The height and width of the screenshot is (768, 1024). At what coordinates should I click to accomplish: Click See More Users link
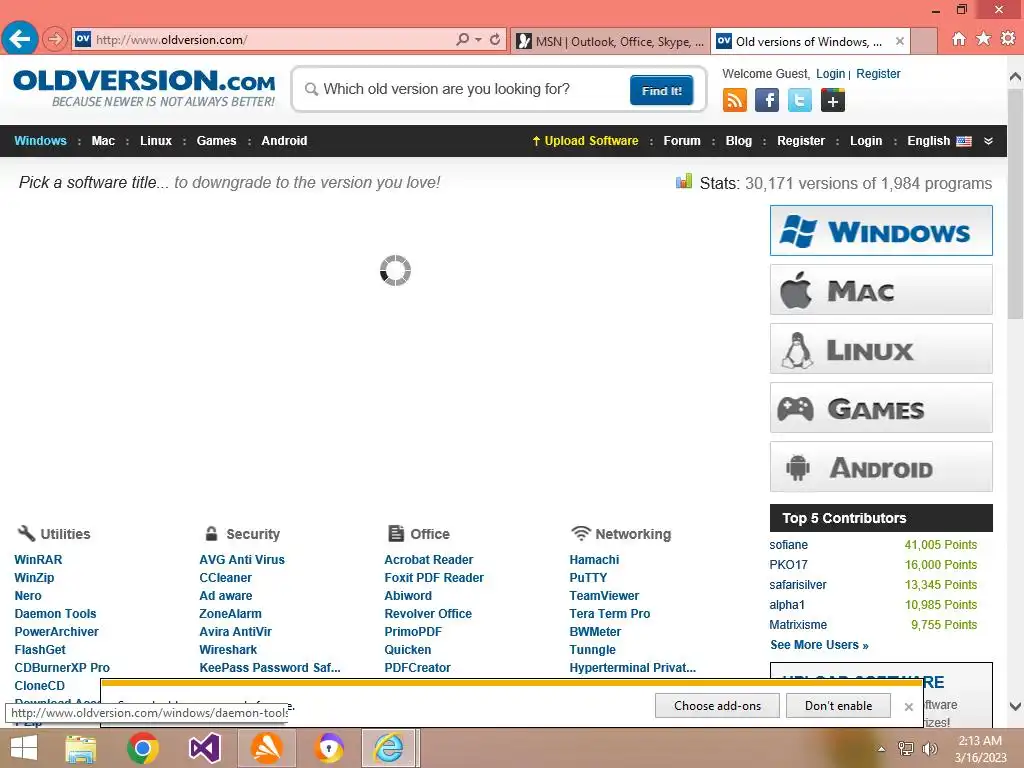click(819, 645)
